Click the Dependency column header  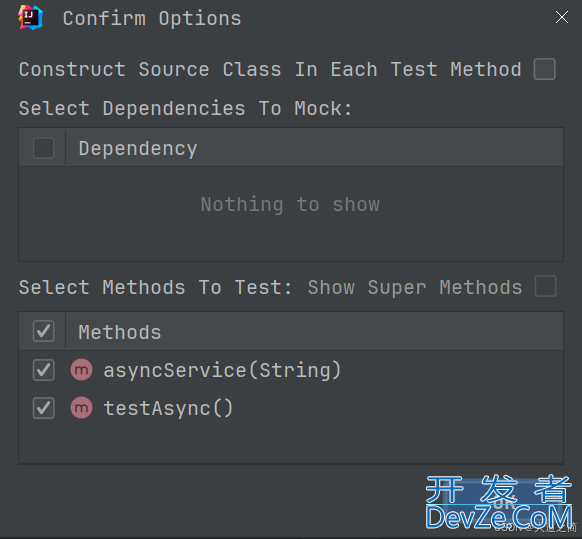[138, 148]
